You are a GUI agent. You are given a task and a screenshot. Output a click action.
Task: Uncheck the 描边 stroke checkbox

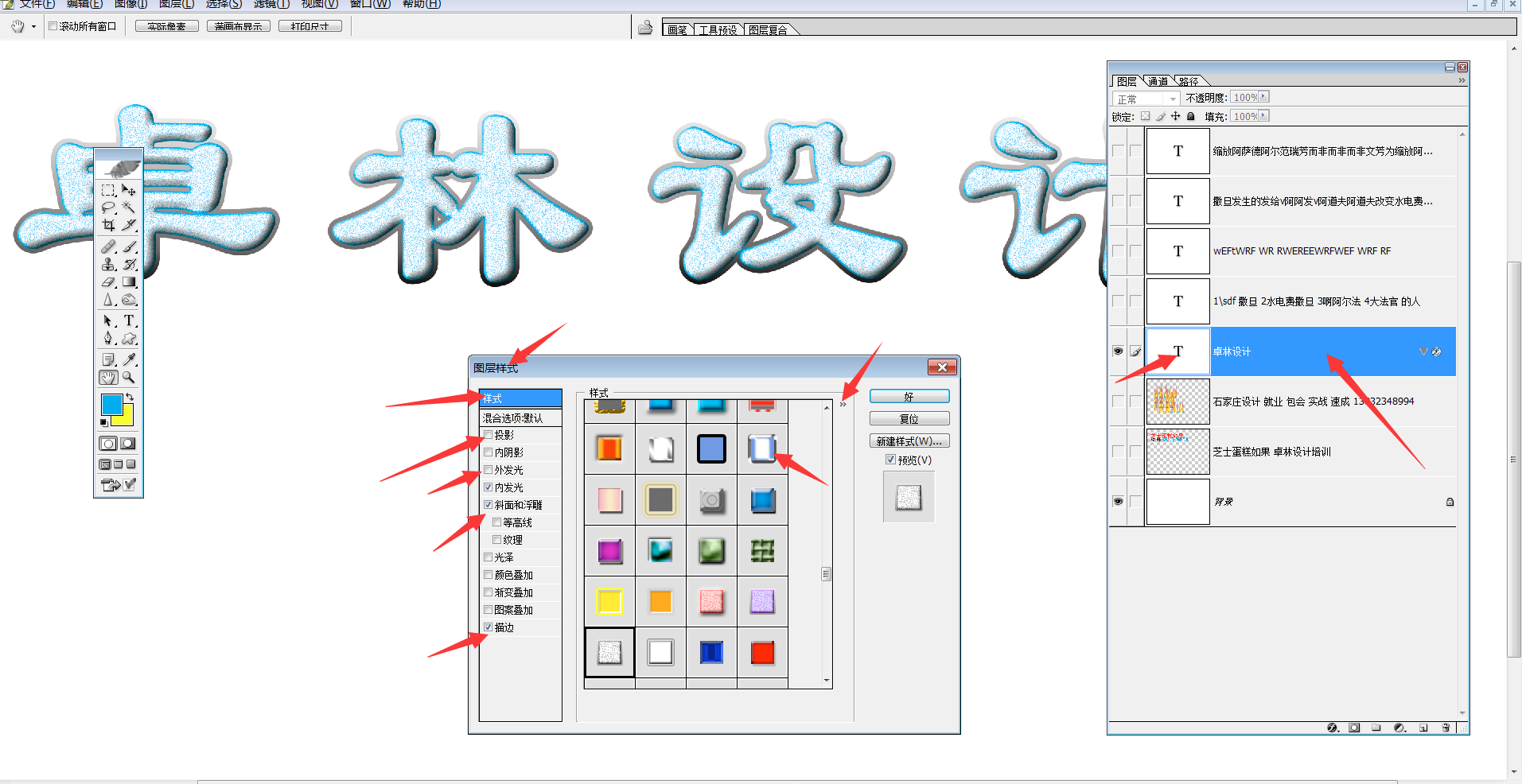coord(489,627)
